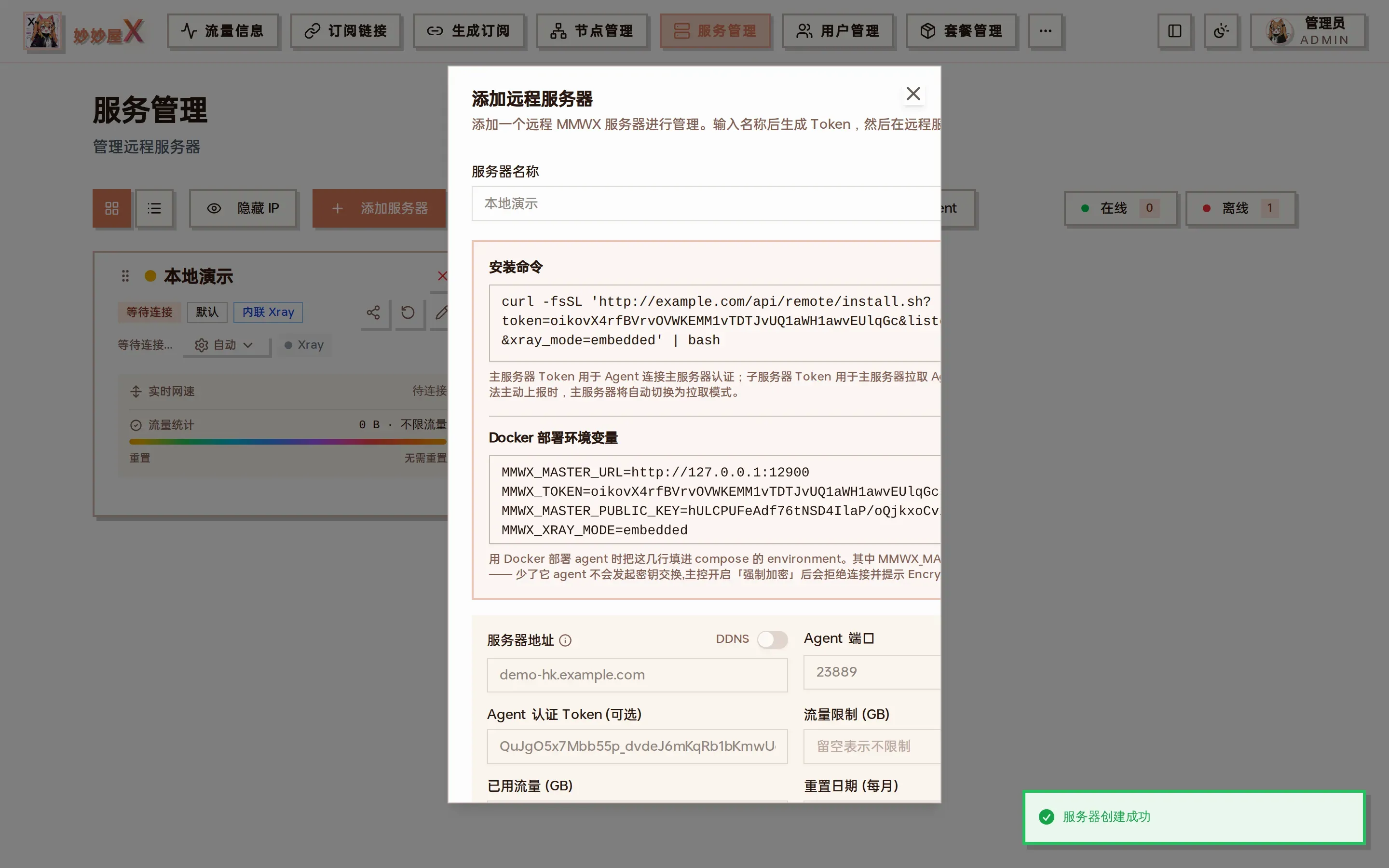Click the Docker environment variables box
Screen dimensions: 1389x868
(715, 500)
